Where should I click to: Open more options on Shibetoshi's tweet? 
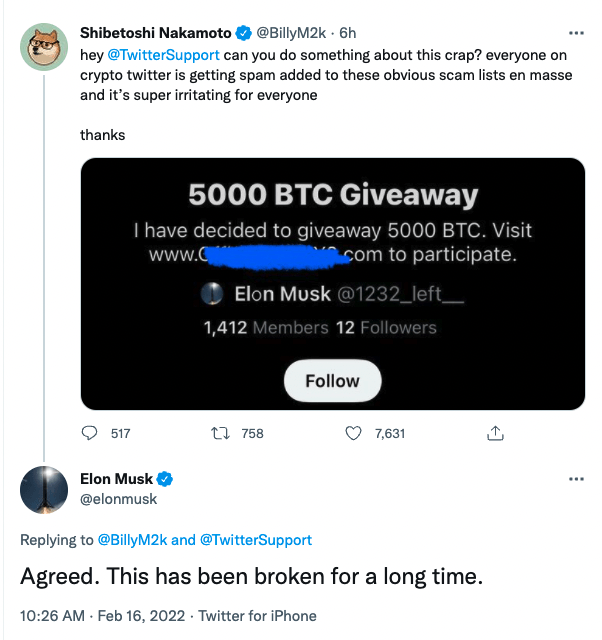click(x=576, y=31)
